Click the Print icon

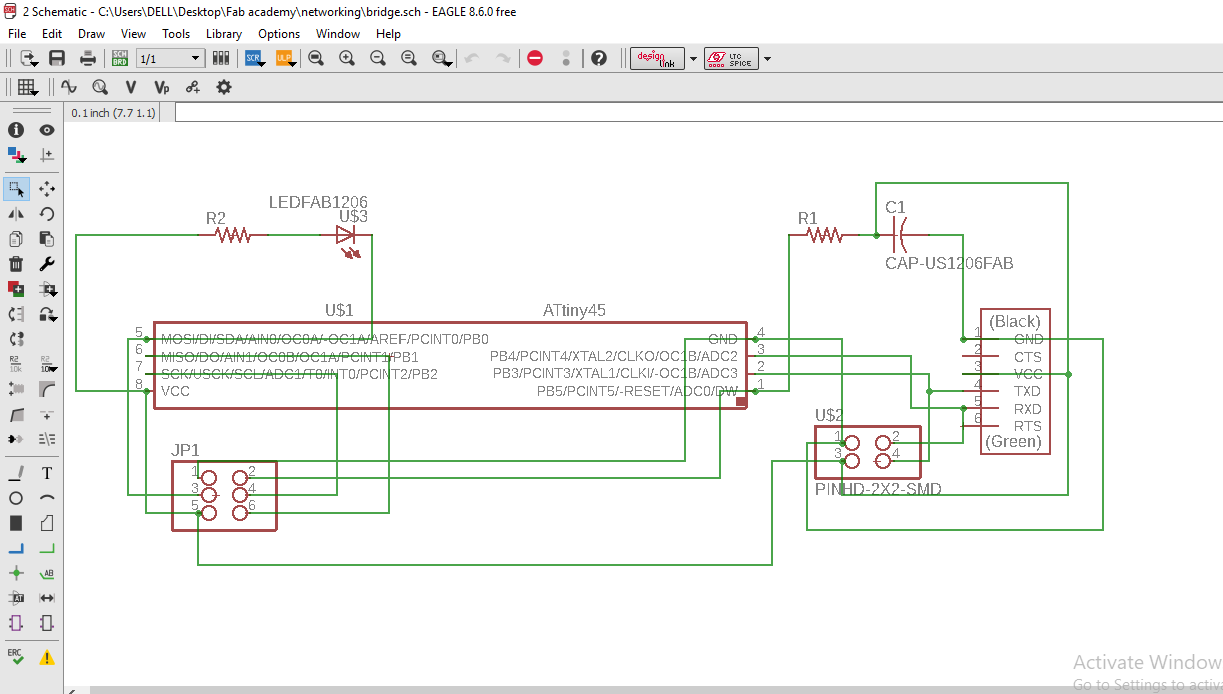(88, 58)
